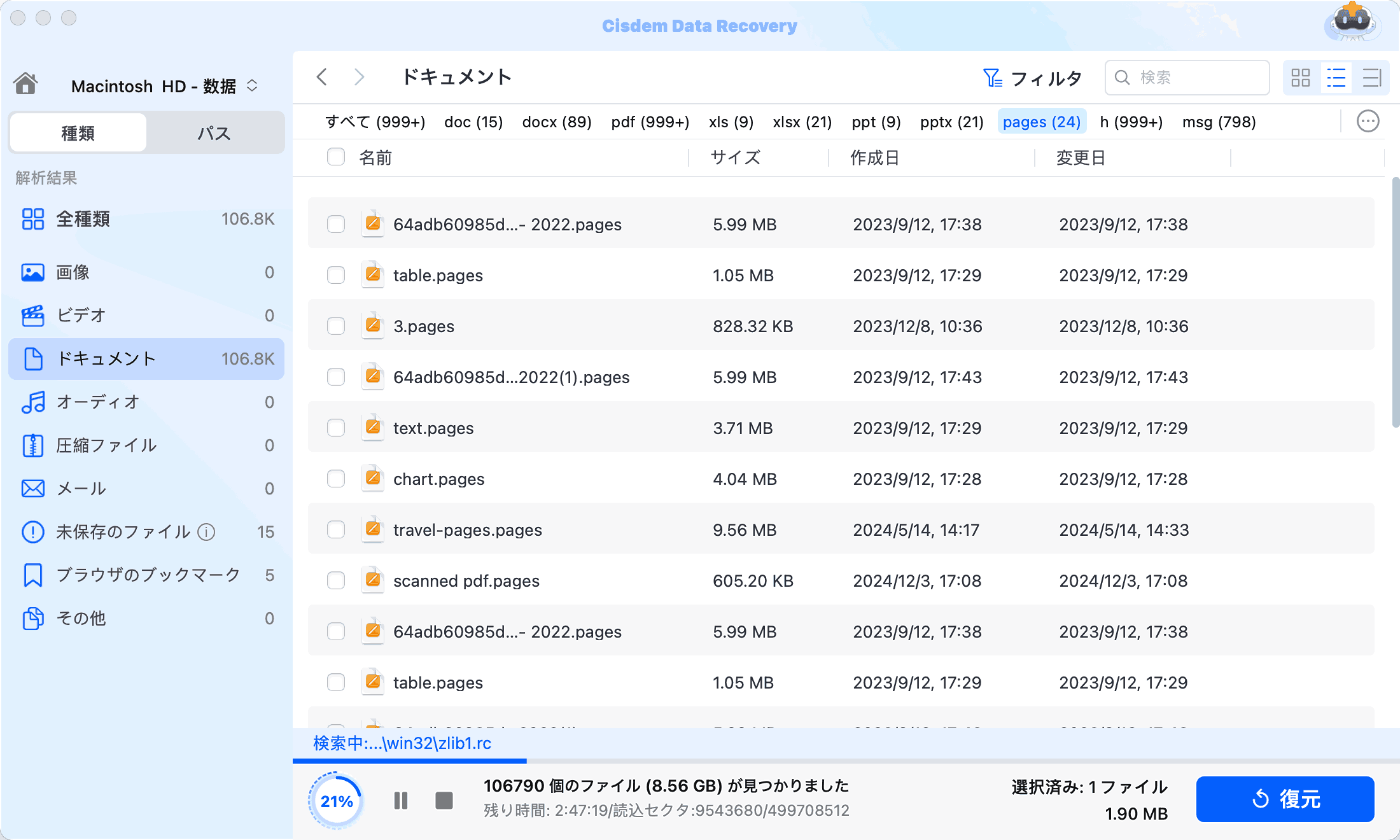Click the 828.32 KB size cell
Image resolution: width=1400 pixels, height=840 pixels.
click(x=753, y=326)
